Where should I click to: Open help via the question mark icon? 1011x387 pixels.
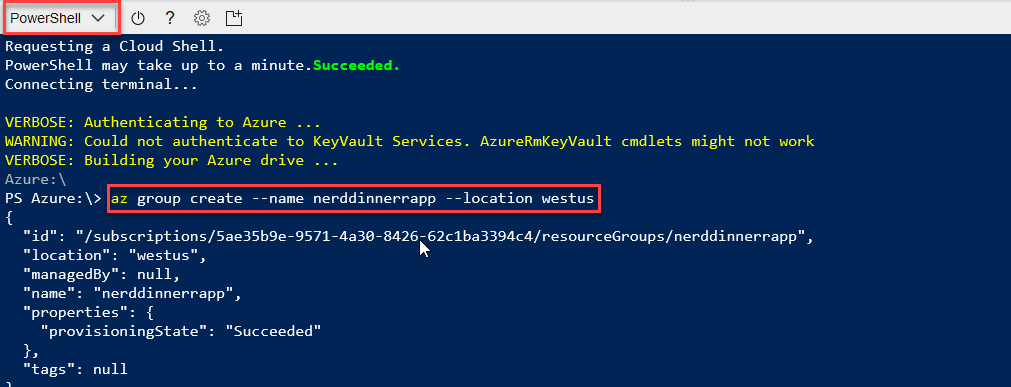170,18
